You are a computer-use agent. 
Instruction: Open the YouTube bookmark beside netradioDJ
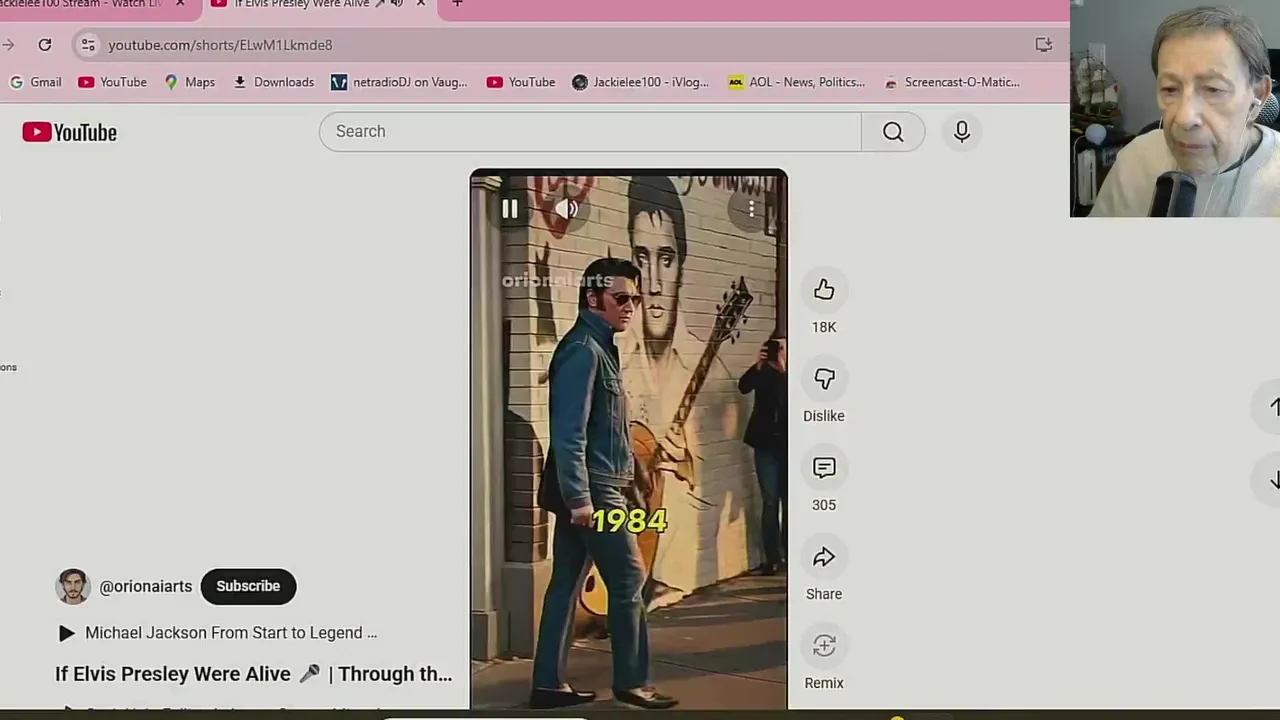[x=521, y=82]
